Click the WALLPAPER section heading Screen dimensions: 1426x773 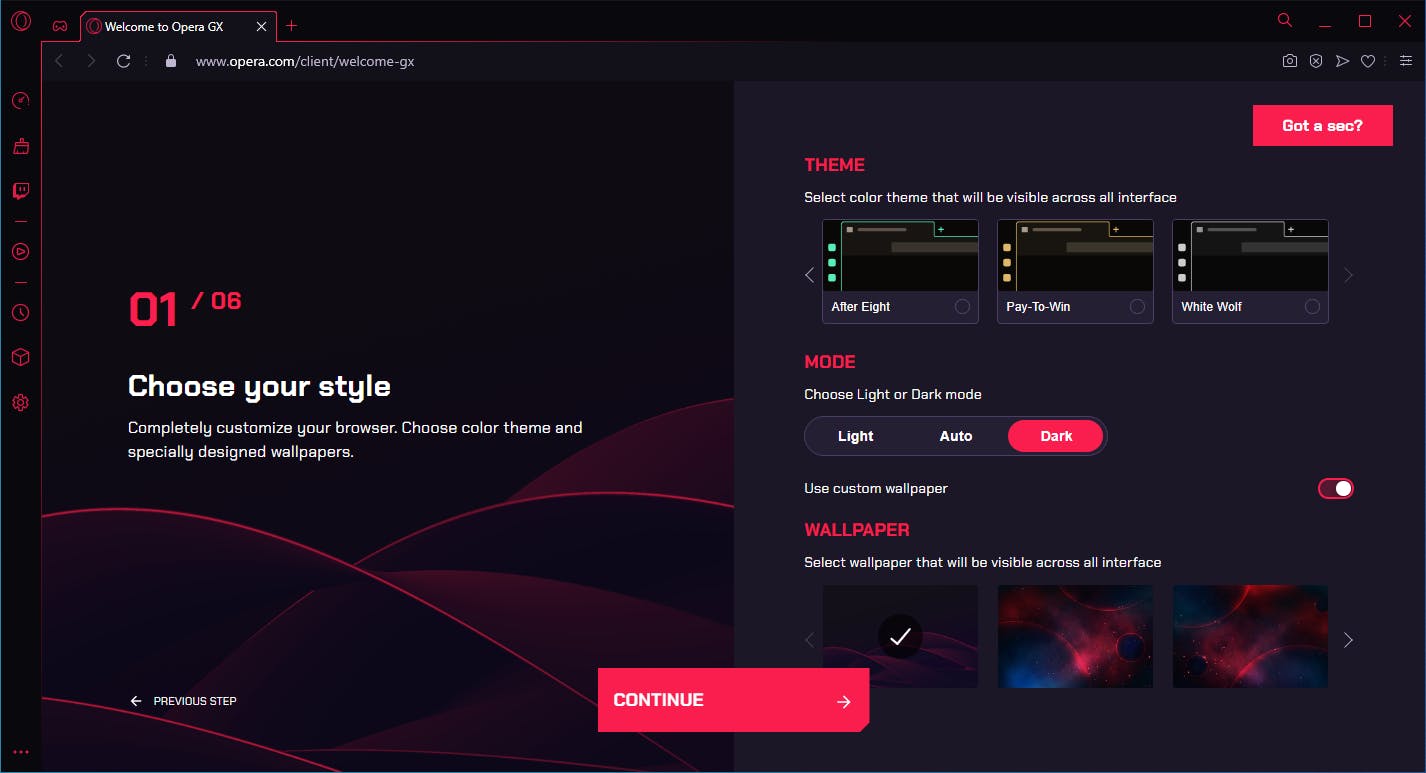[857, 530]
